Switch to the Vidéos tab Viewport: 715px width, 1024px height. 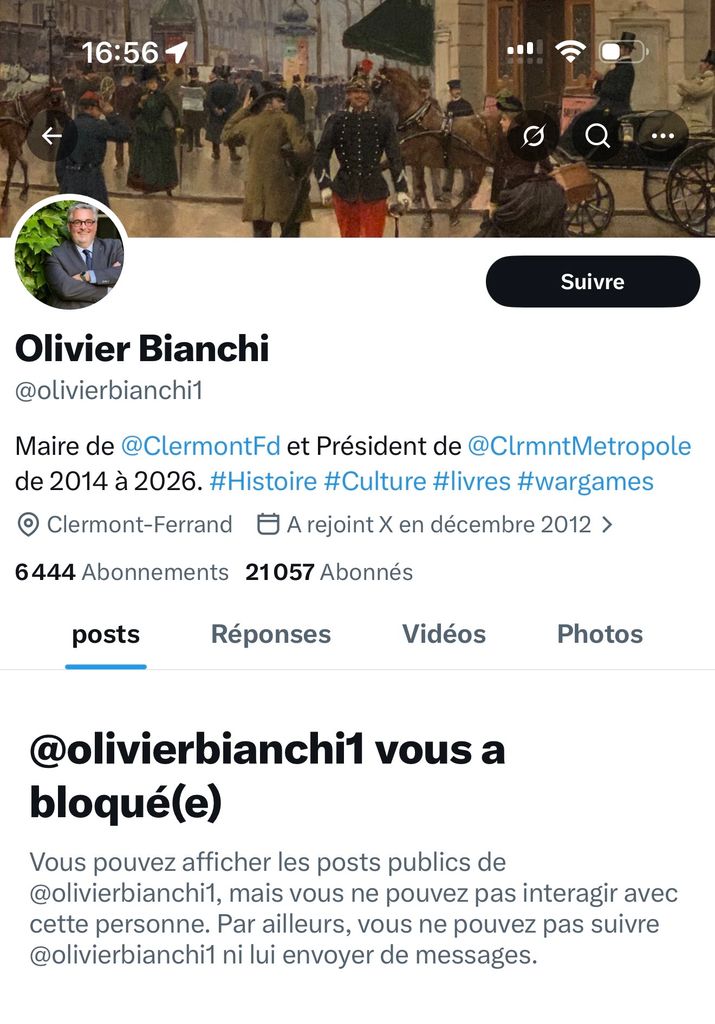(444, 634)
